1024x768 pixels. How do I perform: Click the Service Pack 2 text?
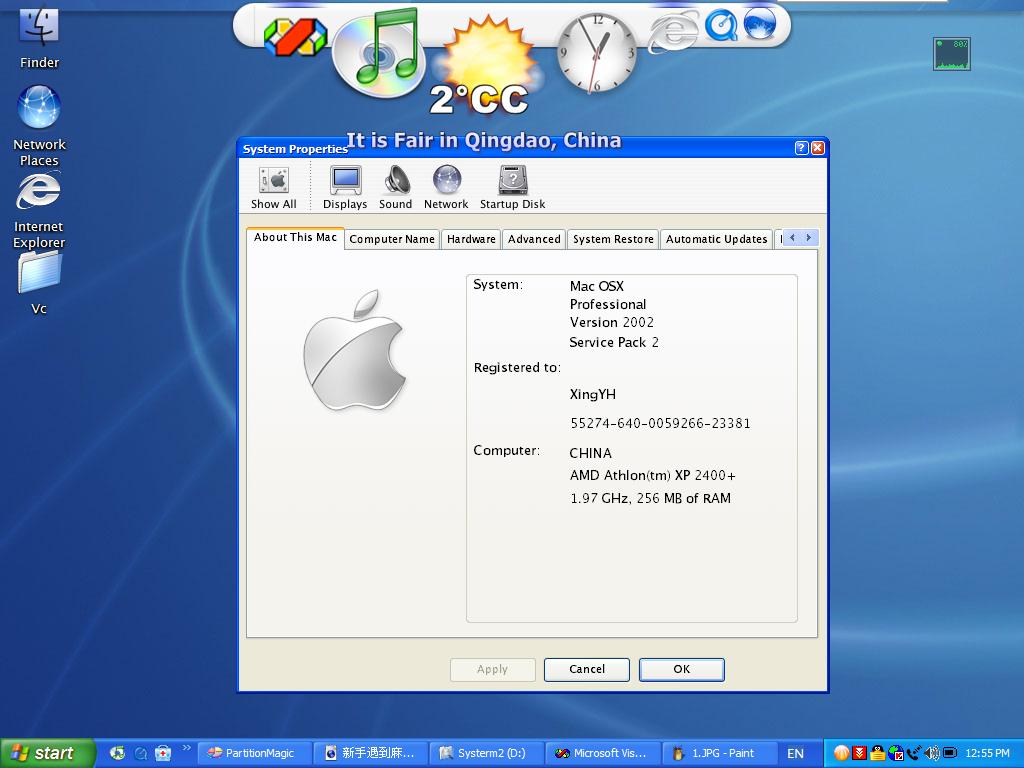coord(614,342)
